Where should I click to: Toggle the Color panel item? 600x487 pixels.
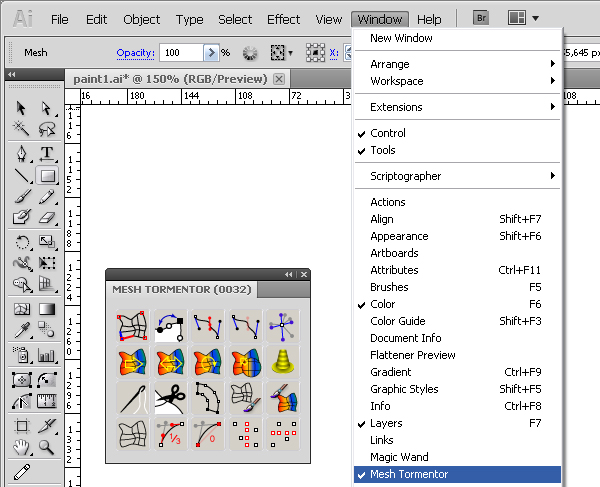(457, 304)
